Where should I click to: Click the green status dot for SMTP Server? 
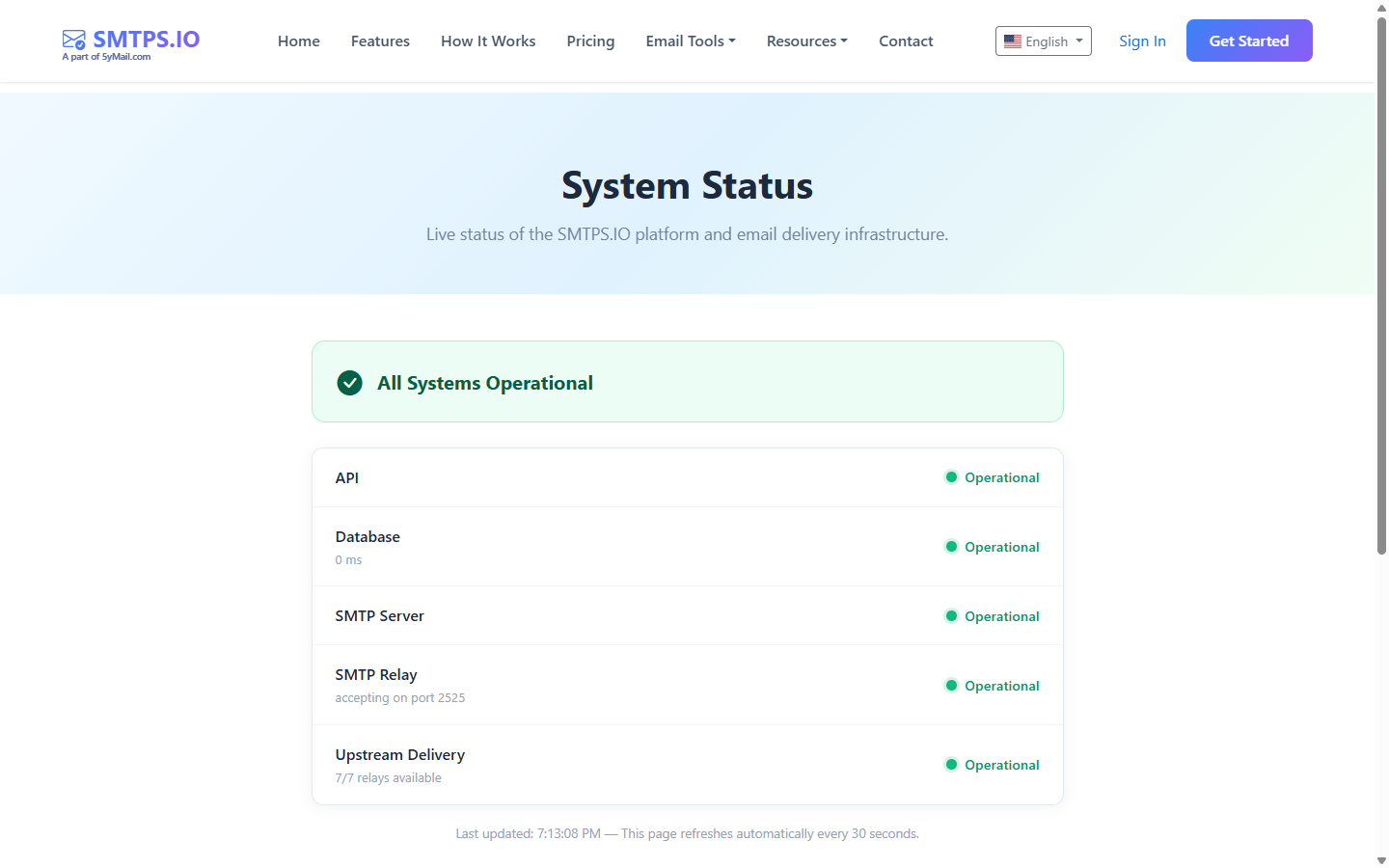point(951,616)
